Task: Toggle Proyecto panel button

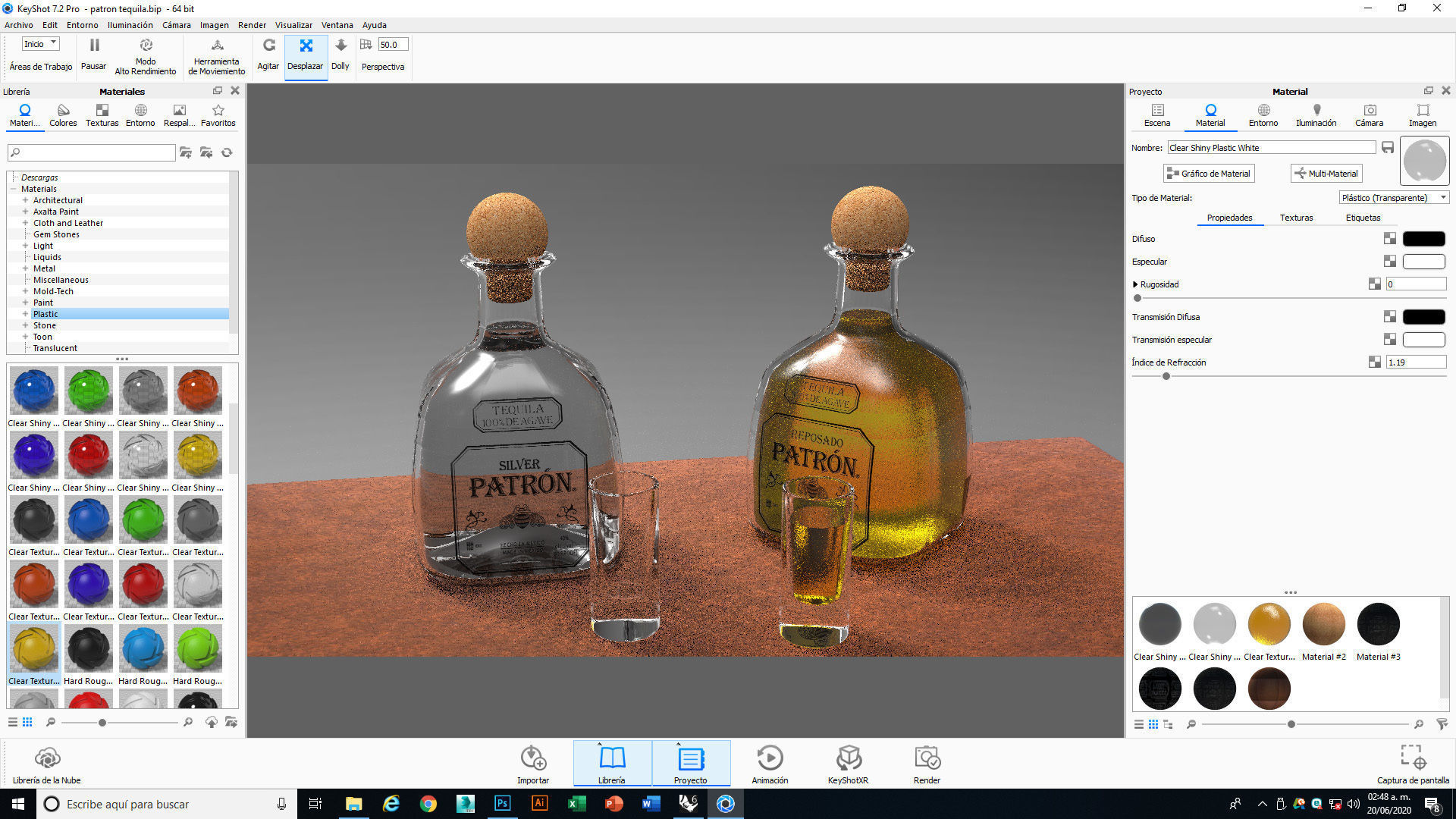Action: point(691,764)
